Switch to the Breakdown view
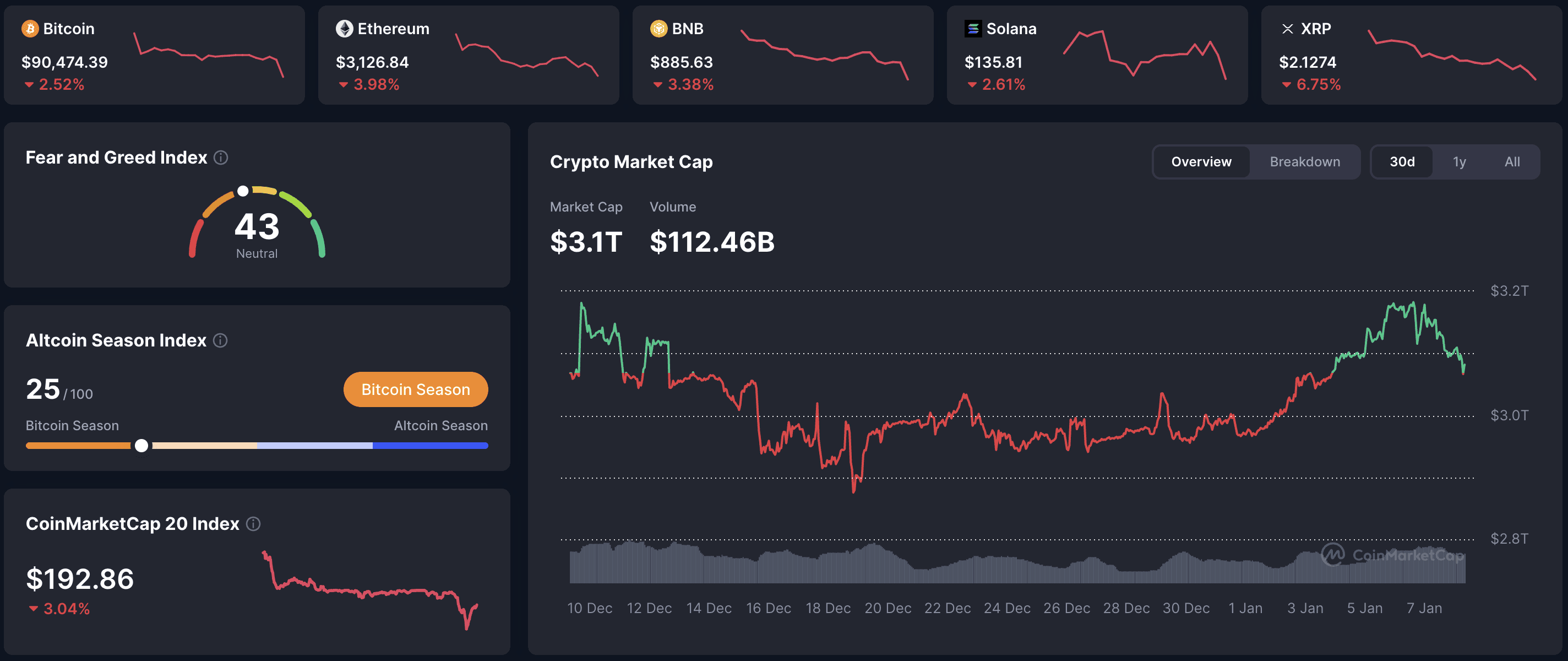1568x661 pixels. 1304,161
